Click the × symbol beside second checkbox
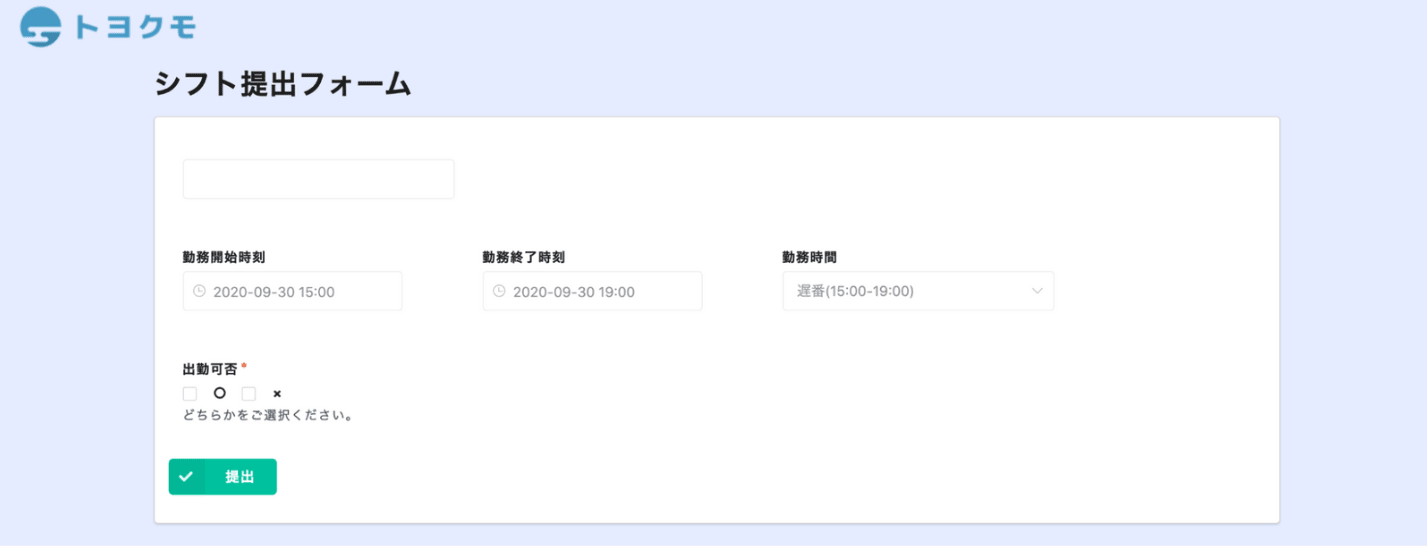This screenshot has width=1427, height=546. (277, 394)
